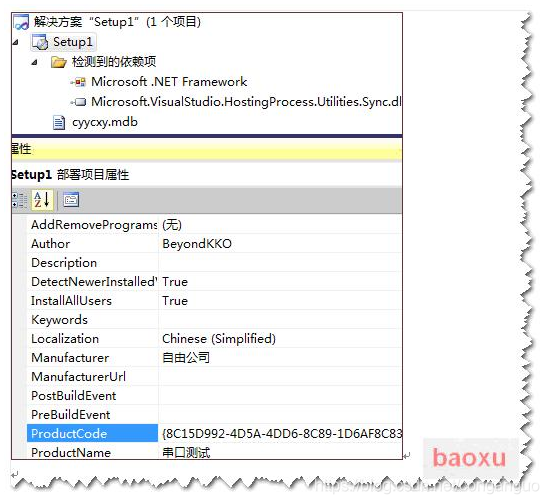This screenshot has width=549, height=504.
Task: Select the solution "Setup1" root node
Action: click(117, 22)
